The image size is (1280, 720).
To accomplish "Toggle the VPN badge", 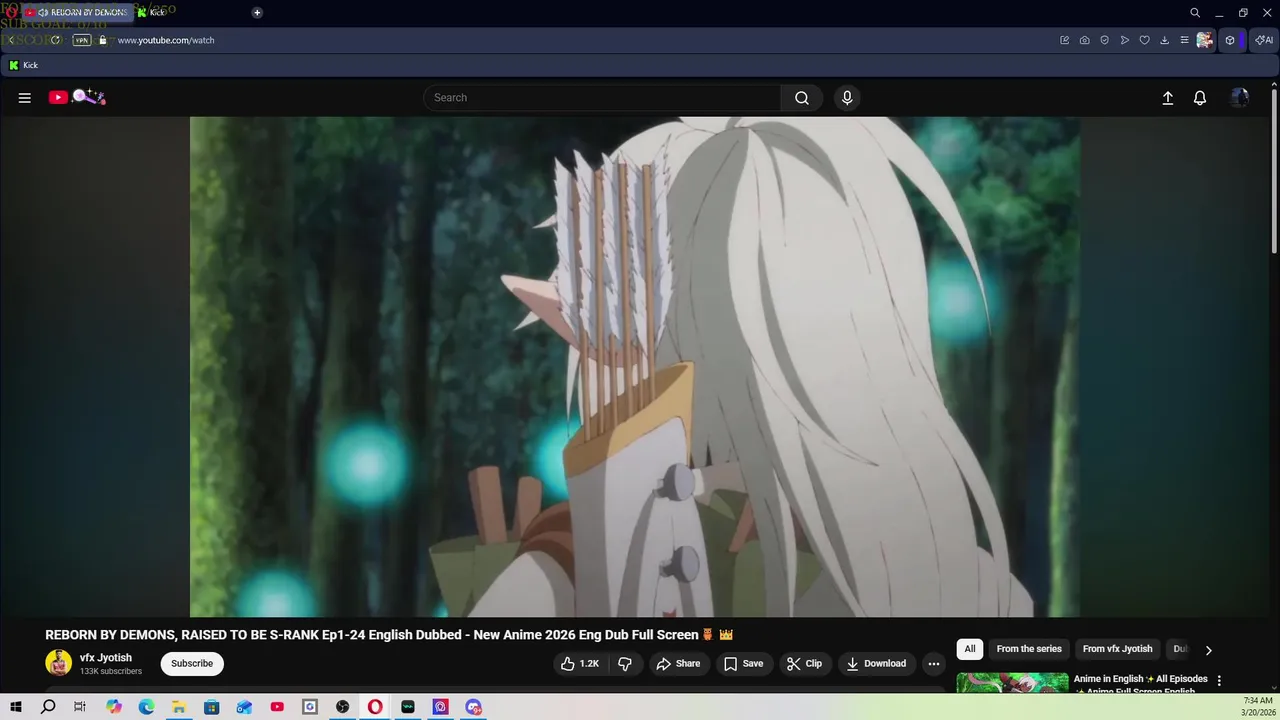I will click(82, 40).
